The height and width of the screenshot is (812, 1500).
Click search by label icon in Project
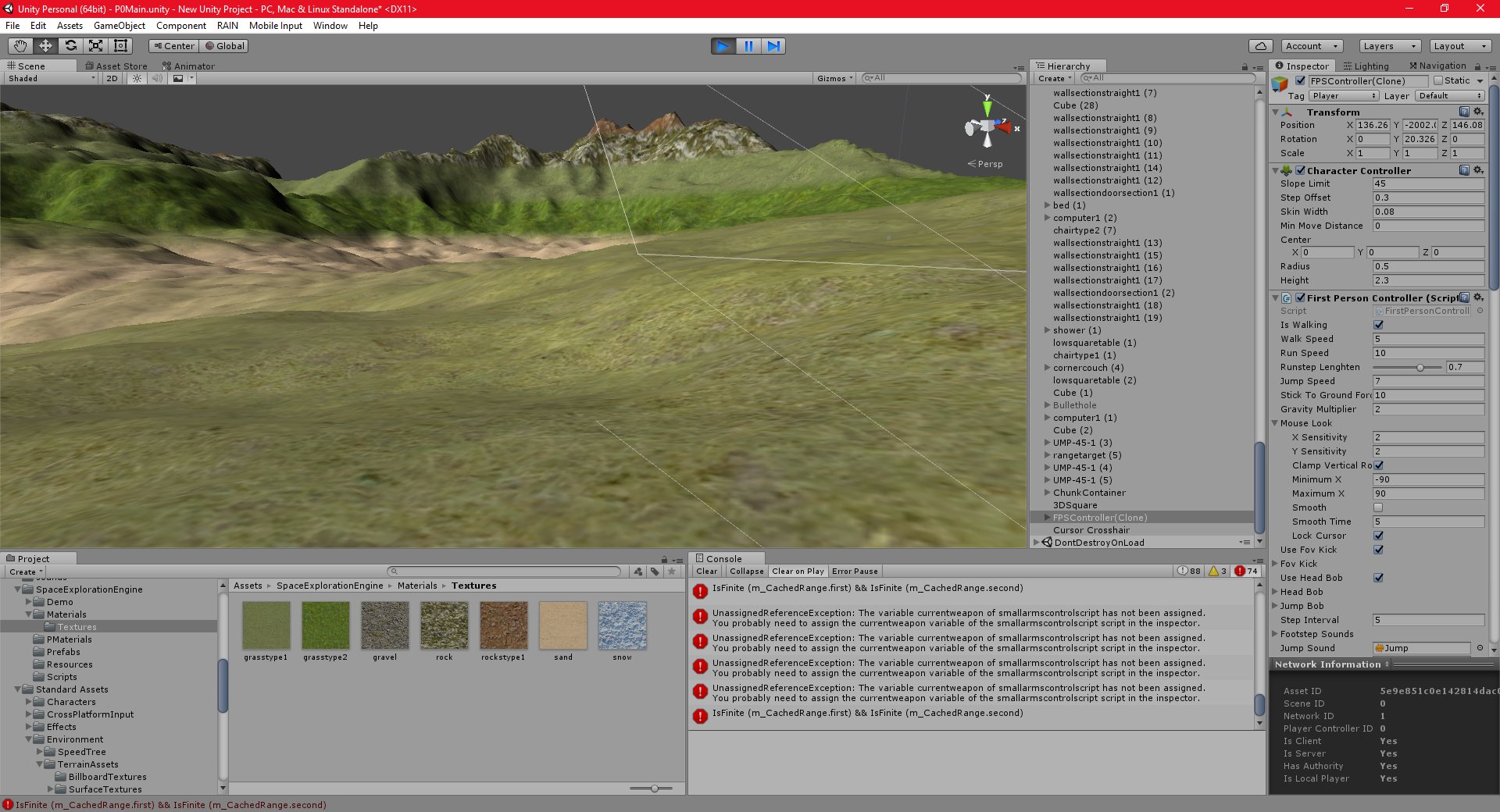tap(655, 572)
